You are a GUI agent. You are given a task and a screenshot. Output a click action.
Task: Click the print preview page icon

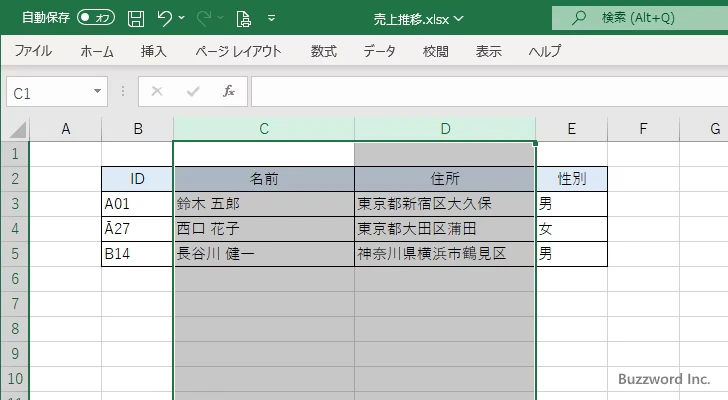(243, 19)
